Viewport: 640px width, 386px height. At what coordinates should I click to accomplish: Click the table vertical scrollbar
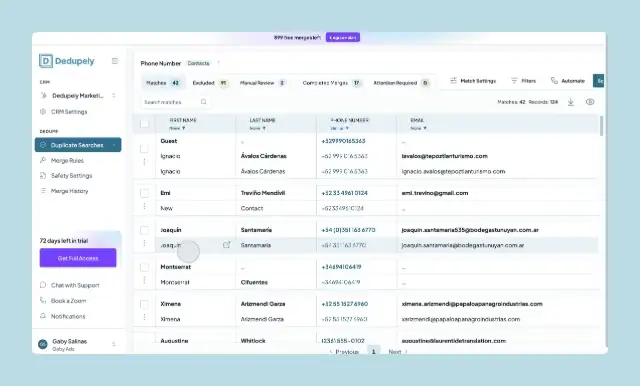pyautogui.click(x=601, y=126)
